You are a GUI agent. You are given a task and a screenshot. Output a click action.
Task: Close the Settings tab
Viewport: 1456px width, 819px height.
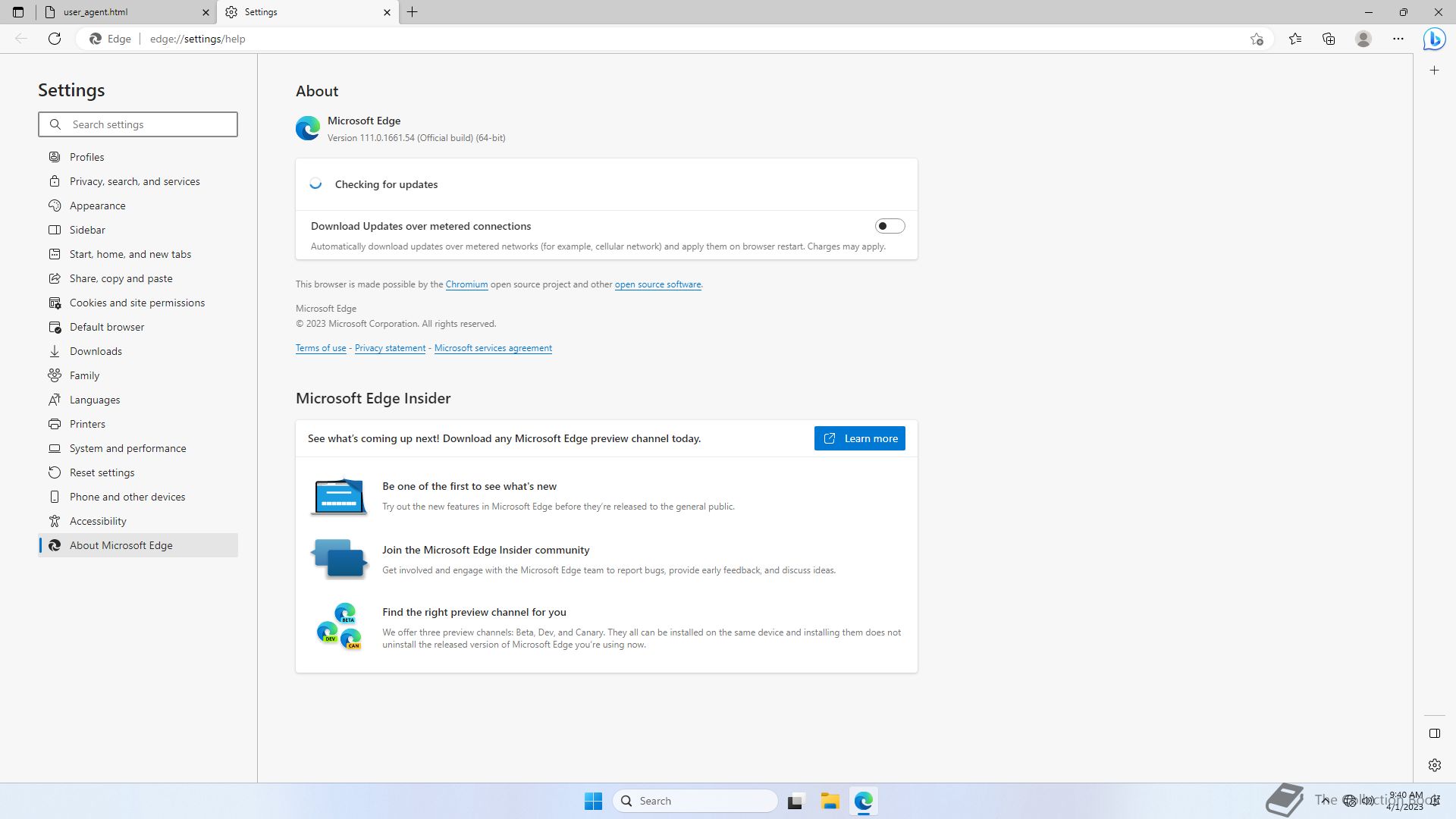387,12
